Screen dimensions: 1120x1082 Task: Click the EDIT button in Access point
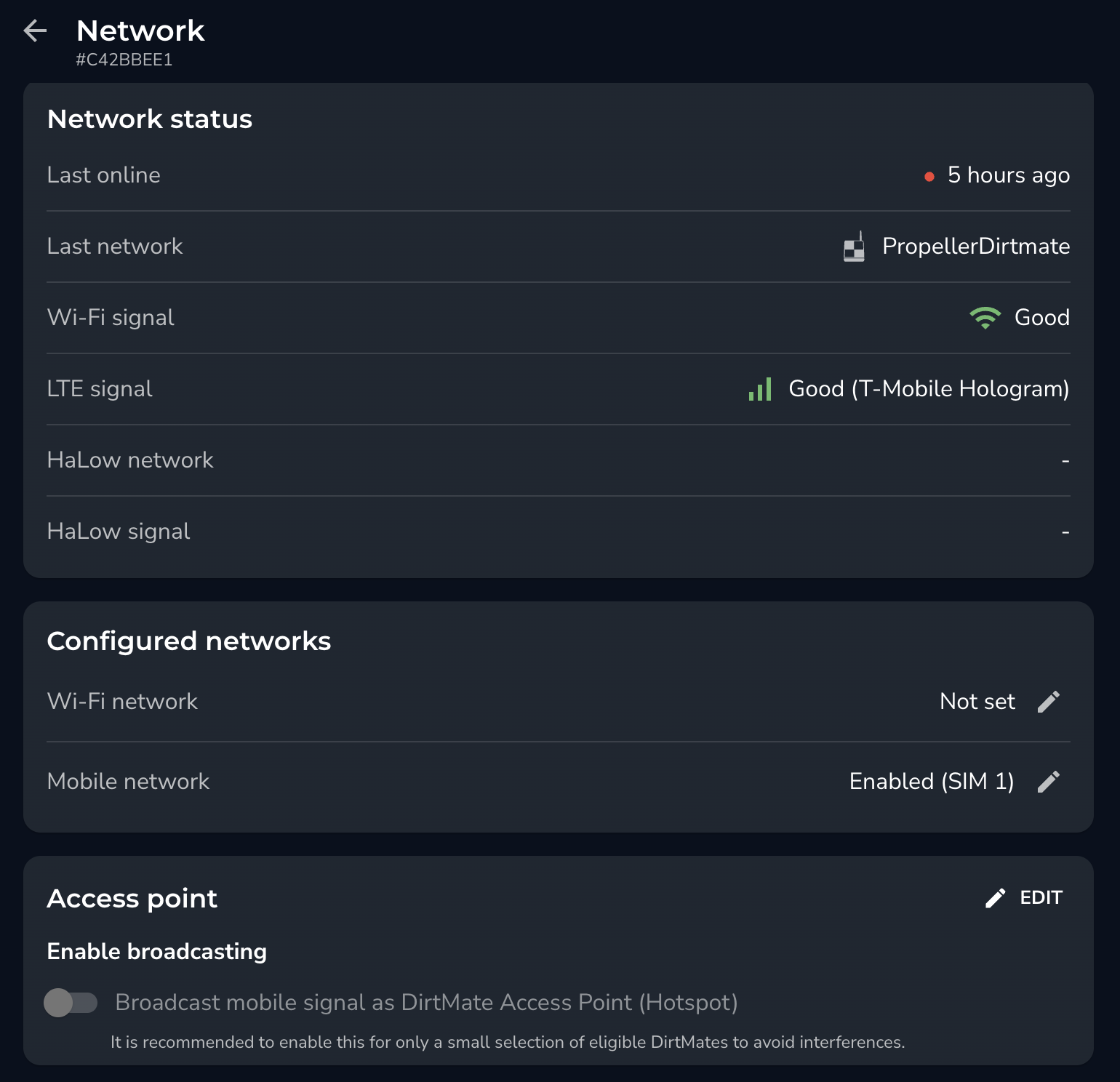1024,898
